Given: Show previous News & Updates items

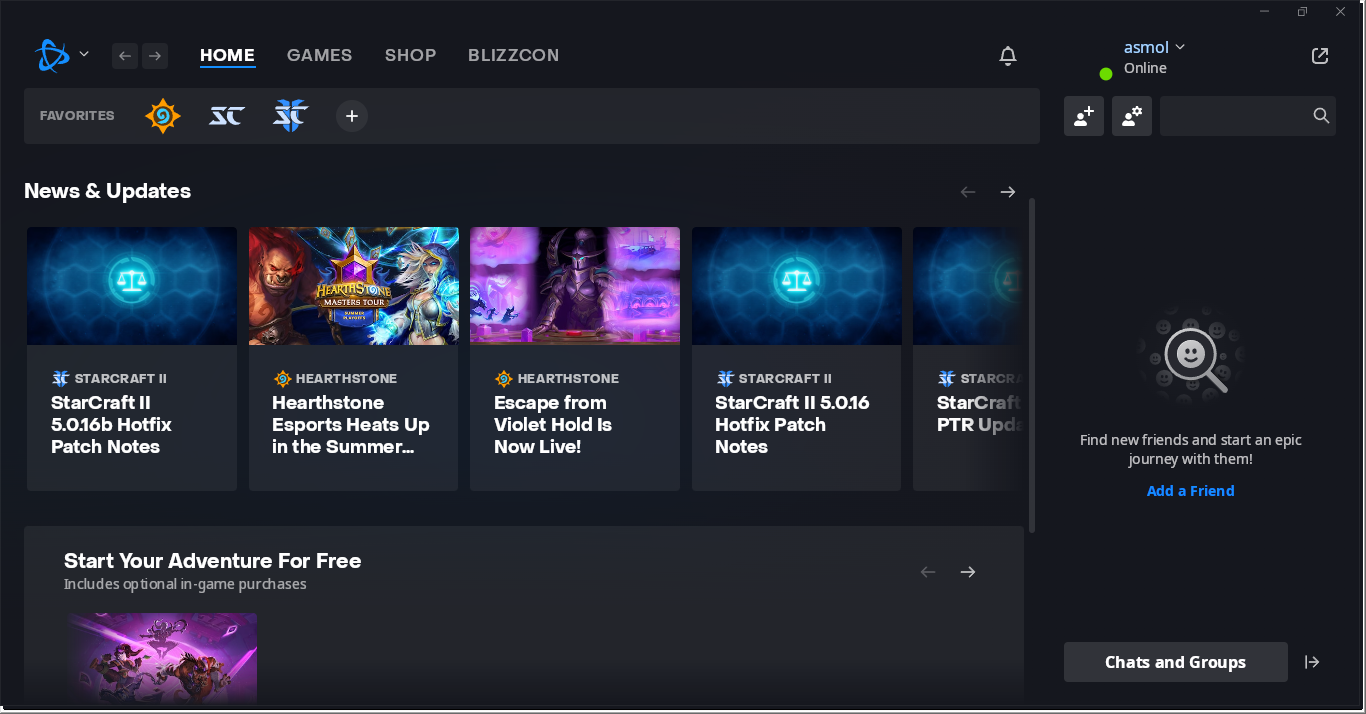Looking at the screenshot, I should pyautogui.click(x=968, y=192).
